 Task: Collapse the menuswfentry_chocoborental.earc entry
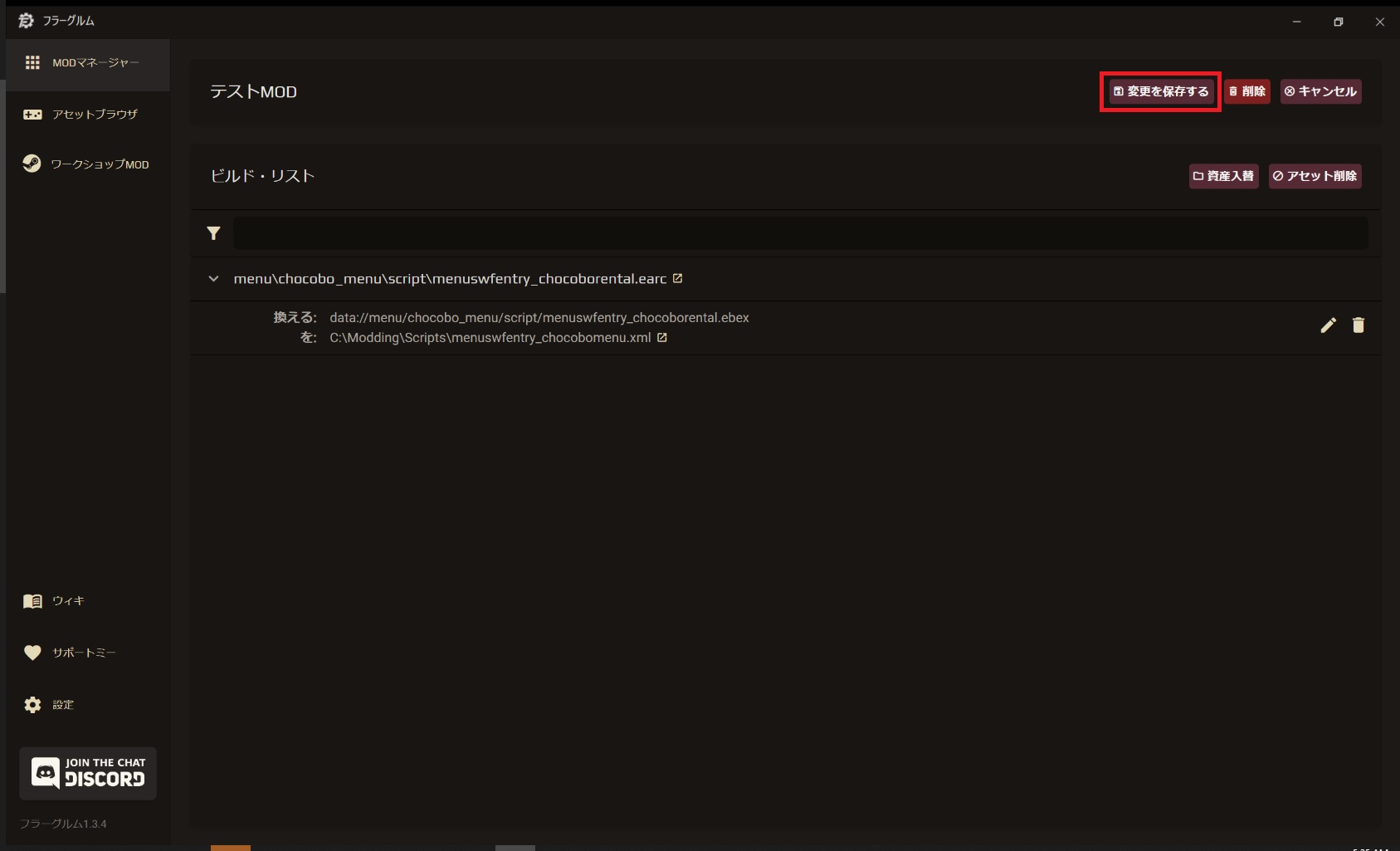(x=213, y=279)
